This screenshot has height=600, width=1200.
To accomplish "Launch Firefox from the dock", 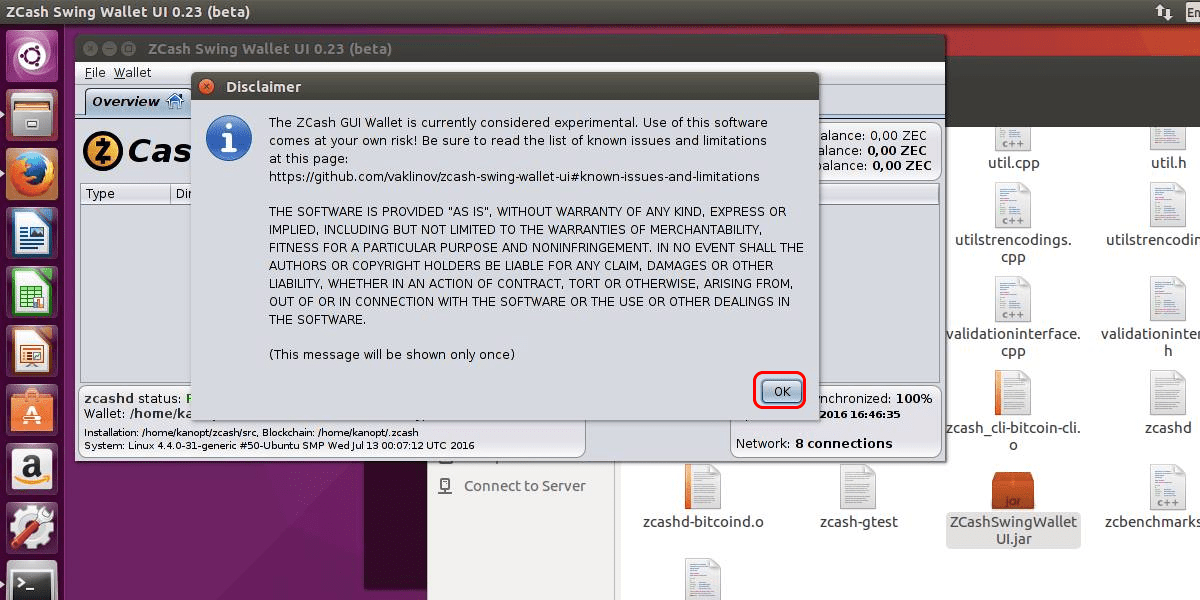I will click(x=34, y=173).
